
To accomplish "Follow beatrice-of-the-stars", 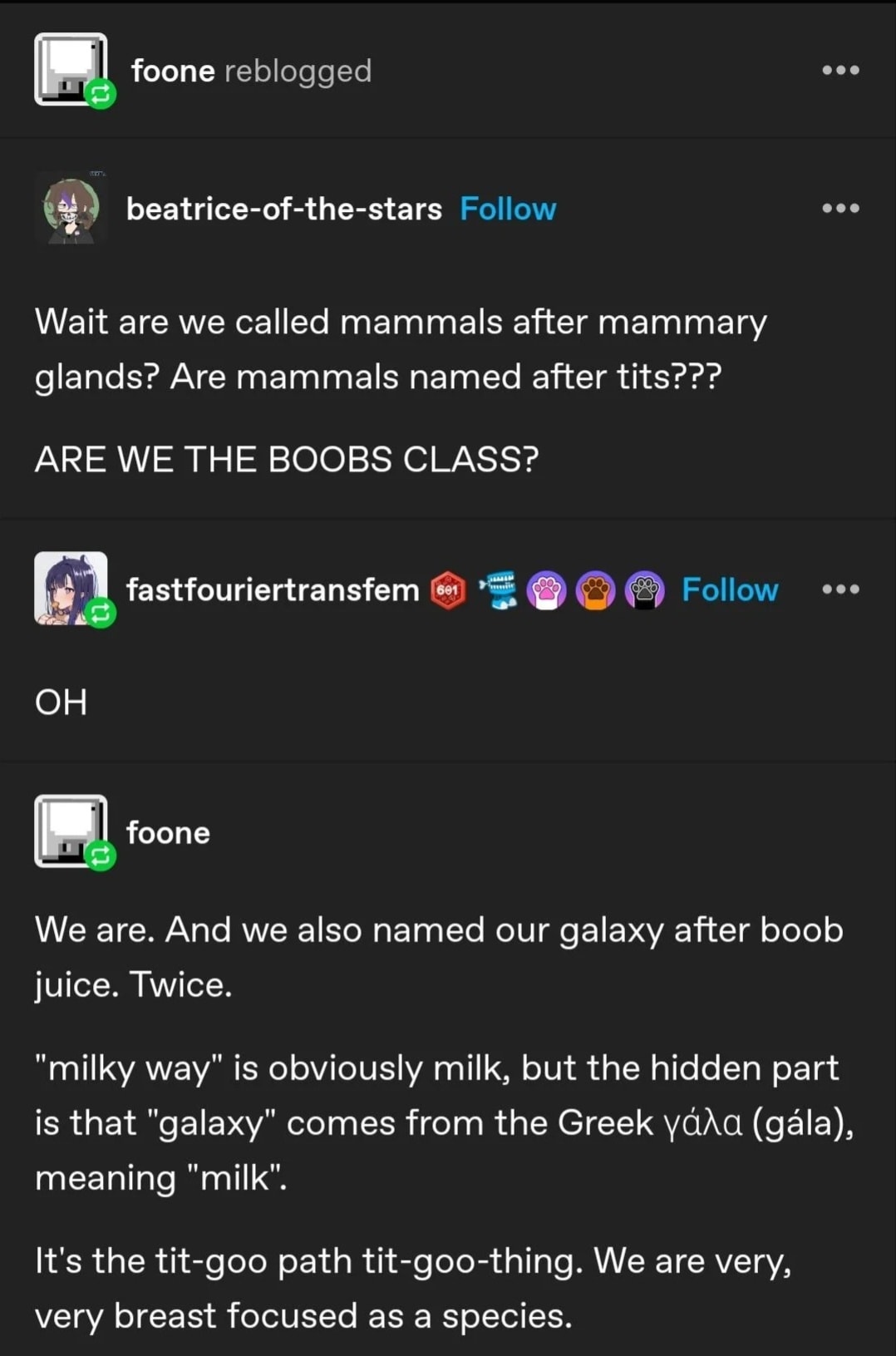I will [x=509, y=209].
